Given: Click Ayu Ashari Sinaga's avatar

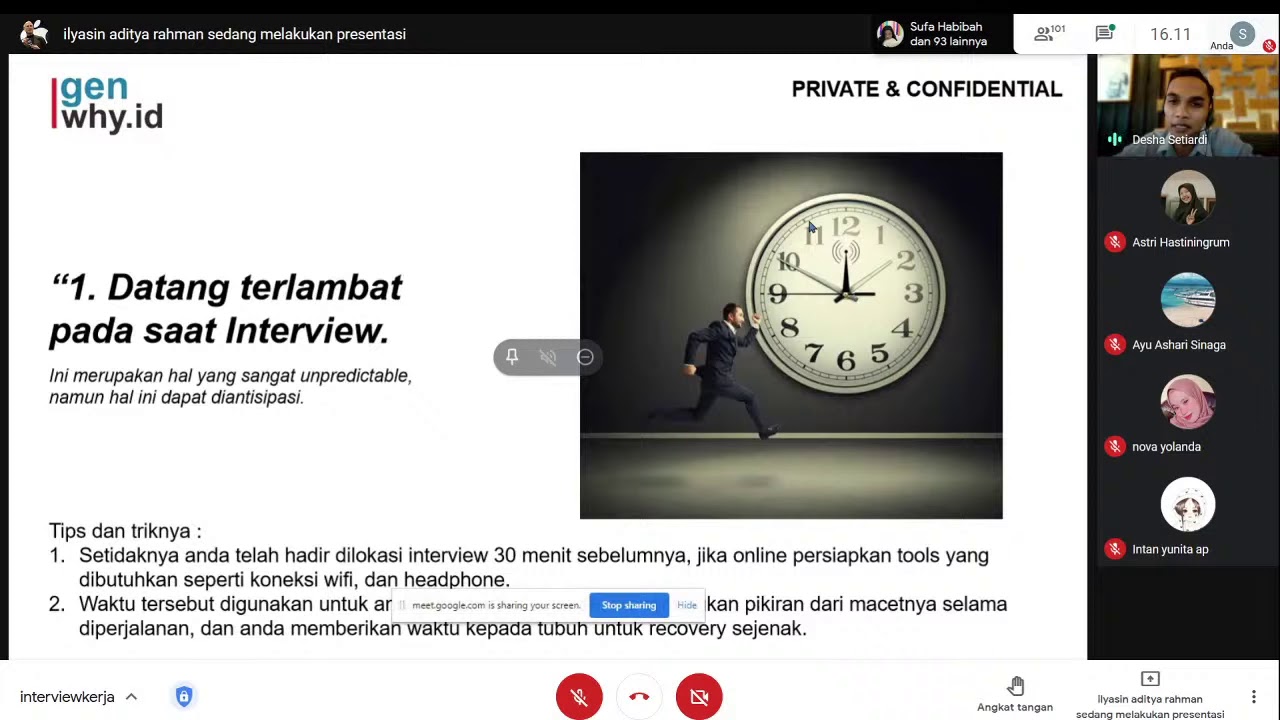Looking at the screenshot, I should point(1188,299).
